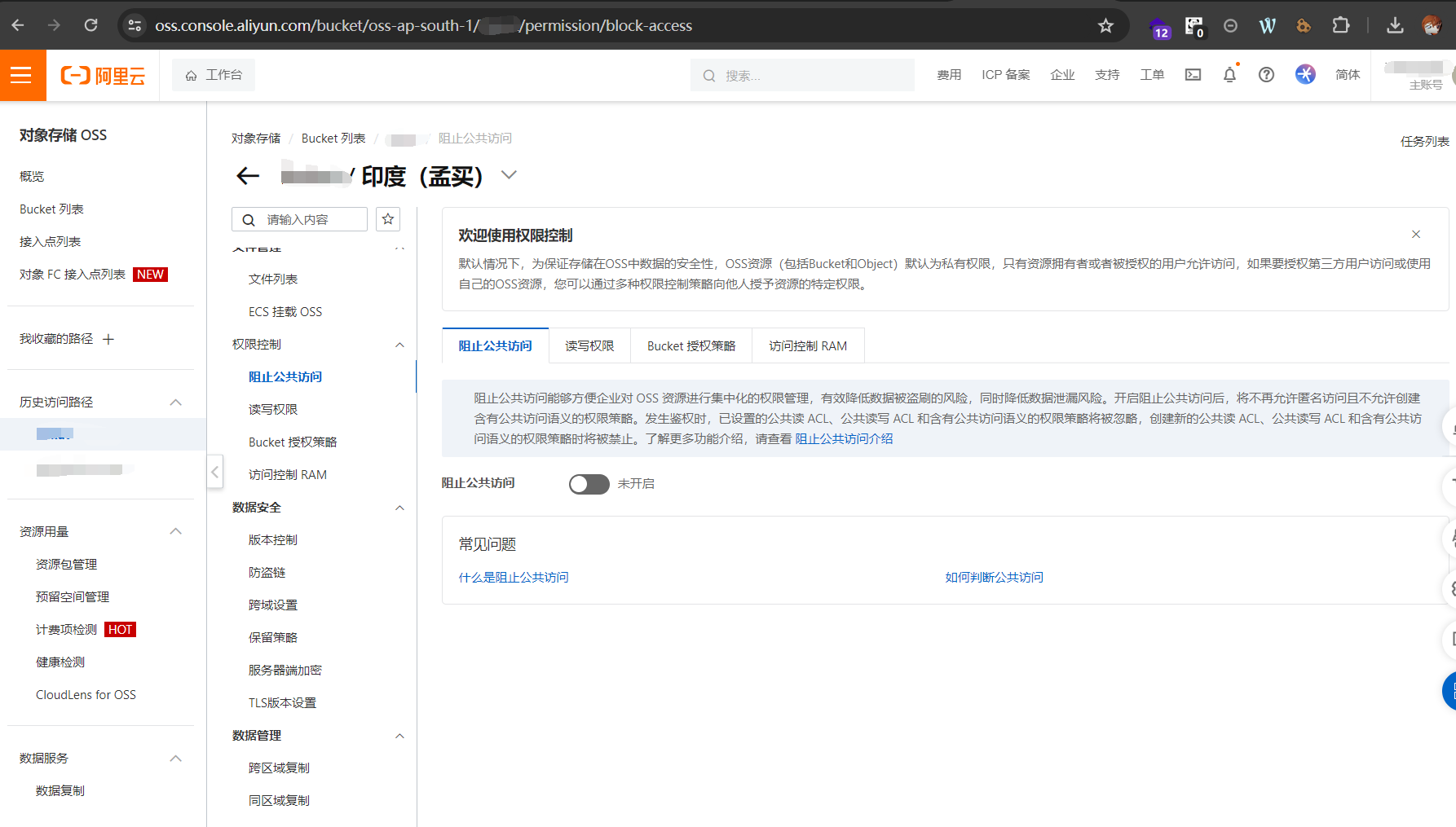Expand the bucket switcher chevron
This screenshot has height=827, width=1456.
pyautogui.click(x=509, y=174)
